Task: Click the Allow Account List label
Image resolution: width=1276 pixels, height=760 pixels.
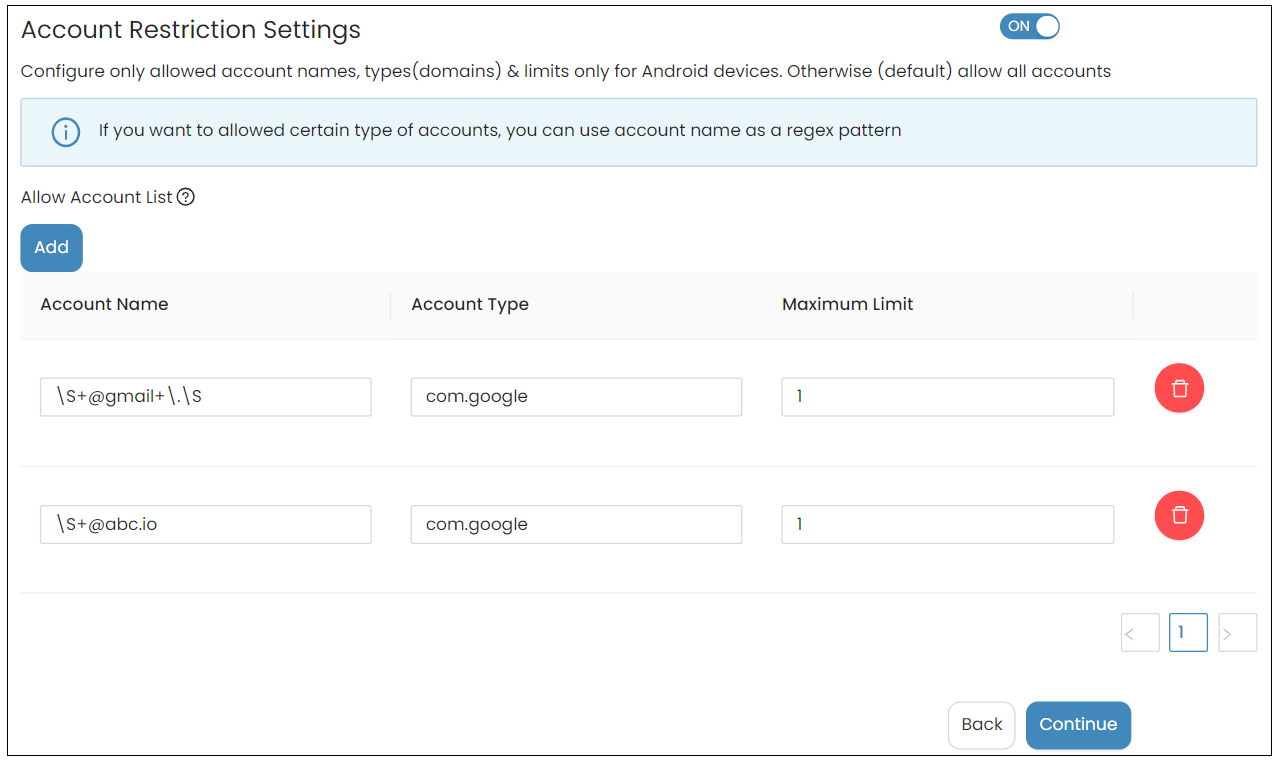Action: 97,197
